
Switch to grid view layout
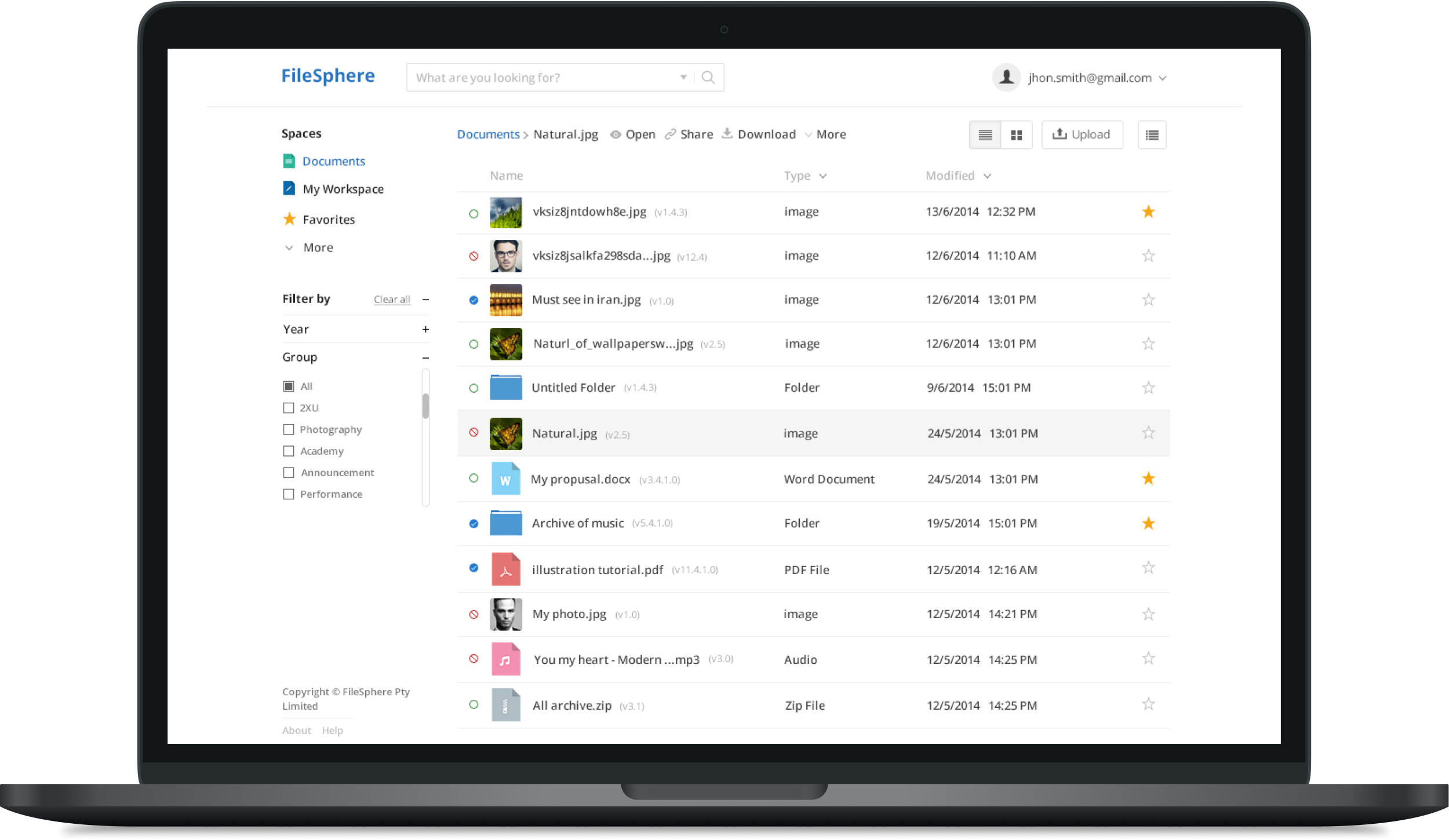pos(1016,134)
